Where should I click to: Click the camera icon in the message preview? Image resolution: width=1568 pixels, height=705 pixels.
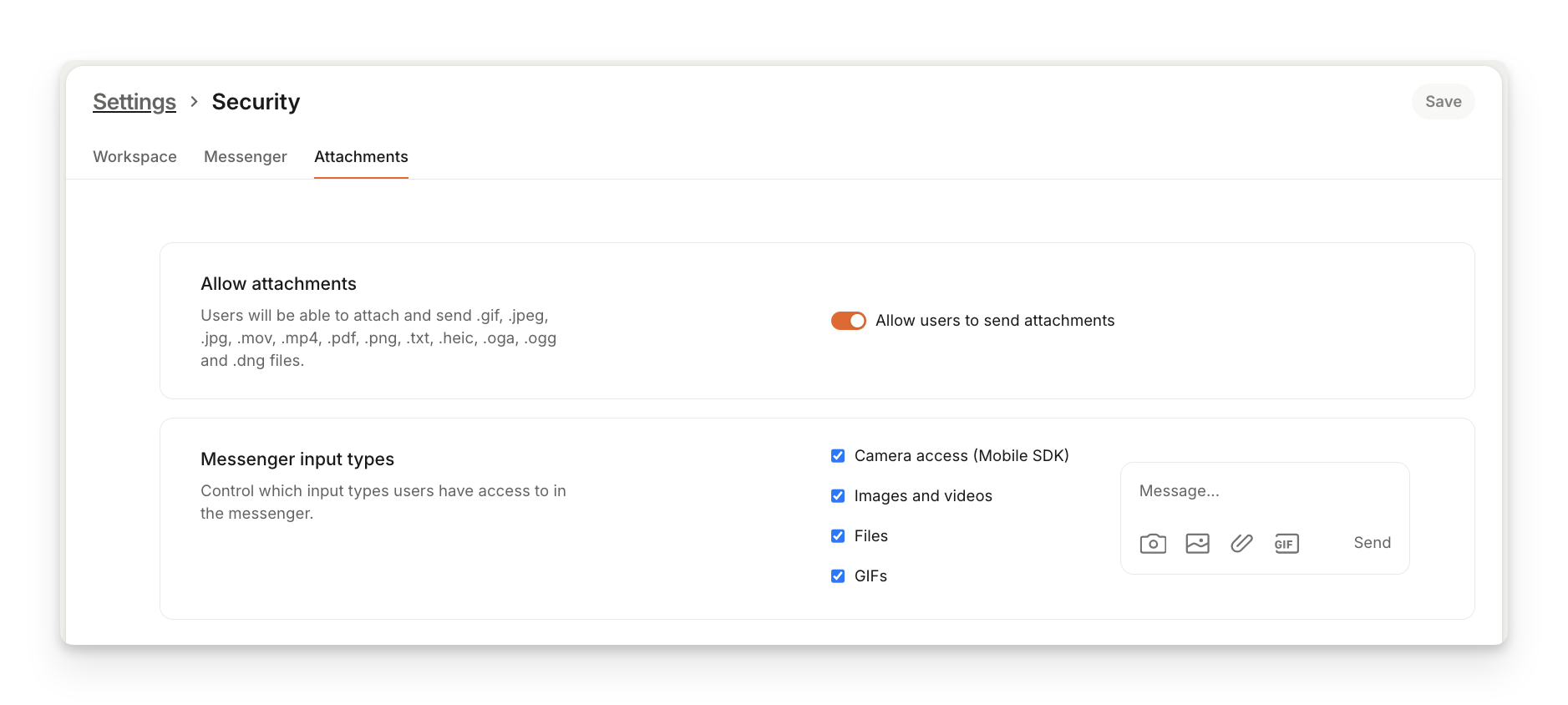click(x=1153, y=544)
